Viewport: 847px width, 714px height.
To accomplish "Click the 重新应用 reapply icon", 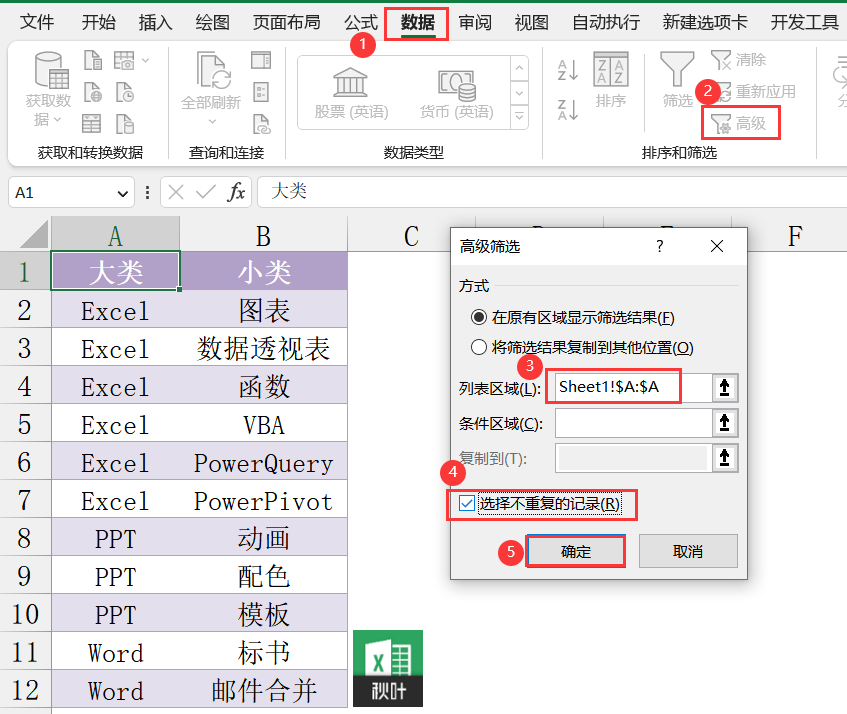I will coord(756,91).
